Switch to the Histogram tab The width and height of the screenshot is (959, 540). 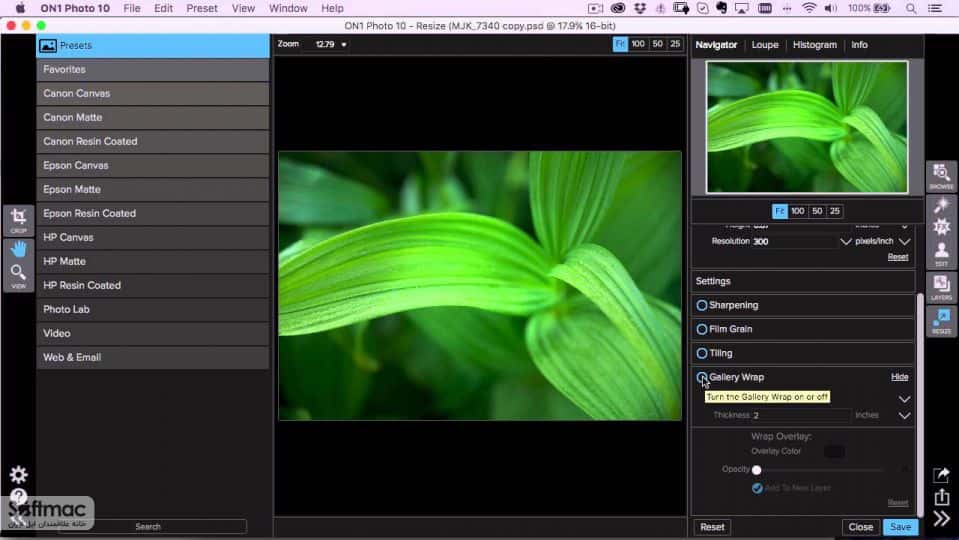click(815, 45)
